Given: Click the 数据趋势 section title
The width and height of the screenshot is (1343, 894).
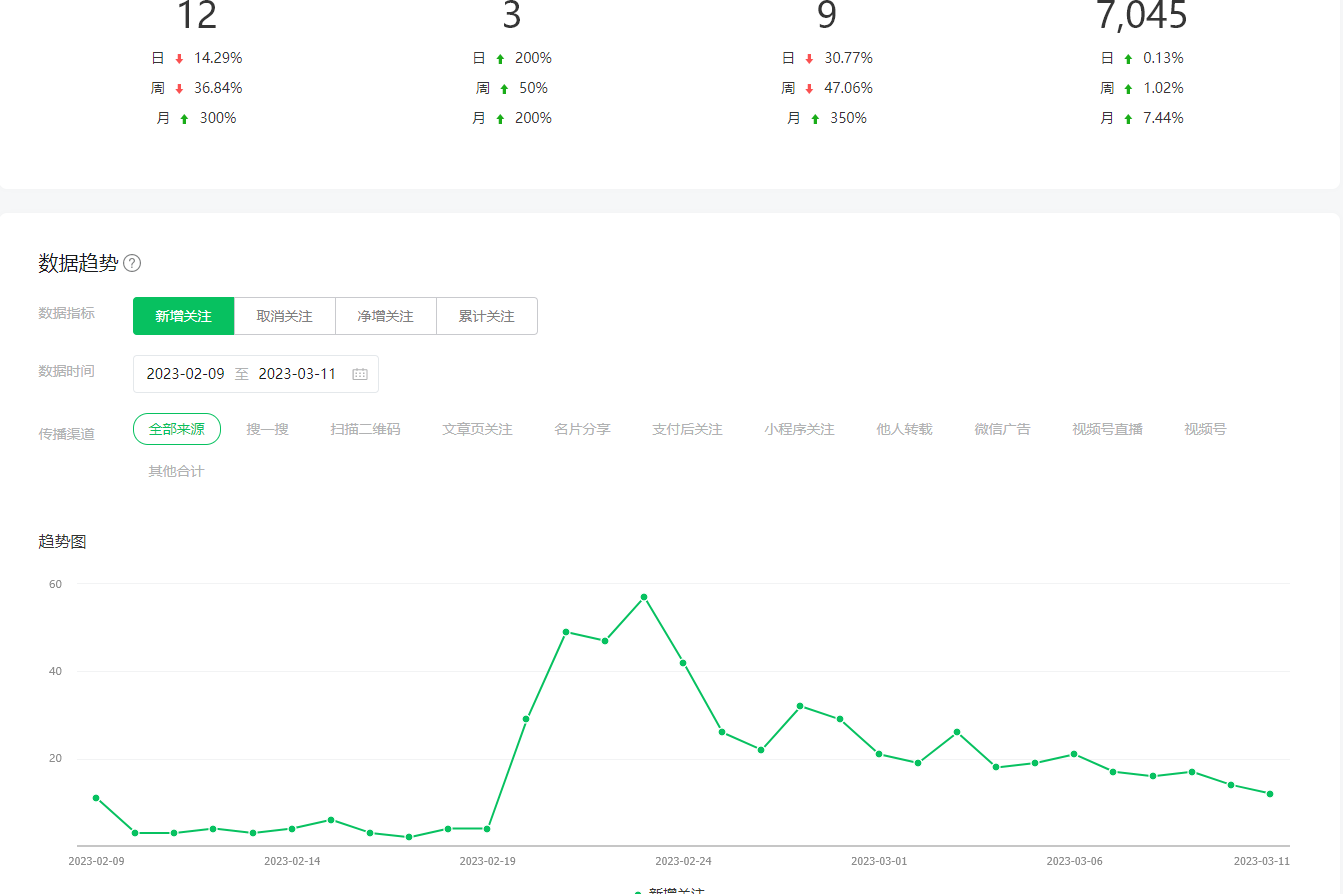Looking at the screenshot, I should click(78, 263).
